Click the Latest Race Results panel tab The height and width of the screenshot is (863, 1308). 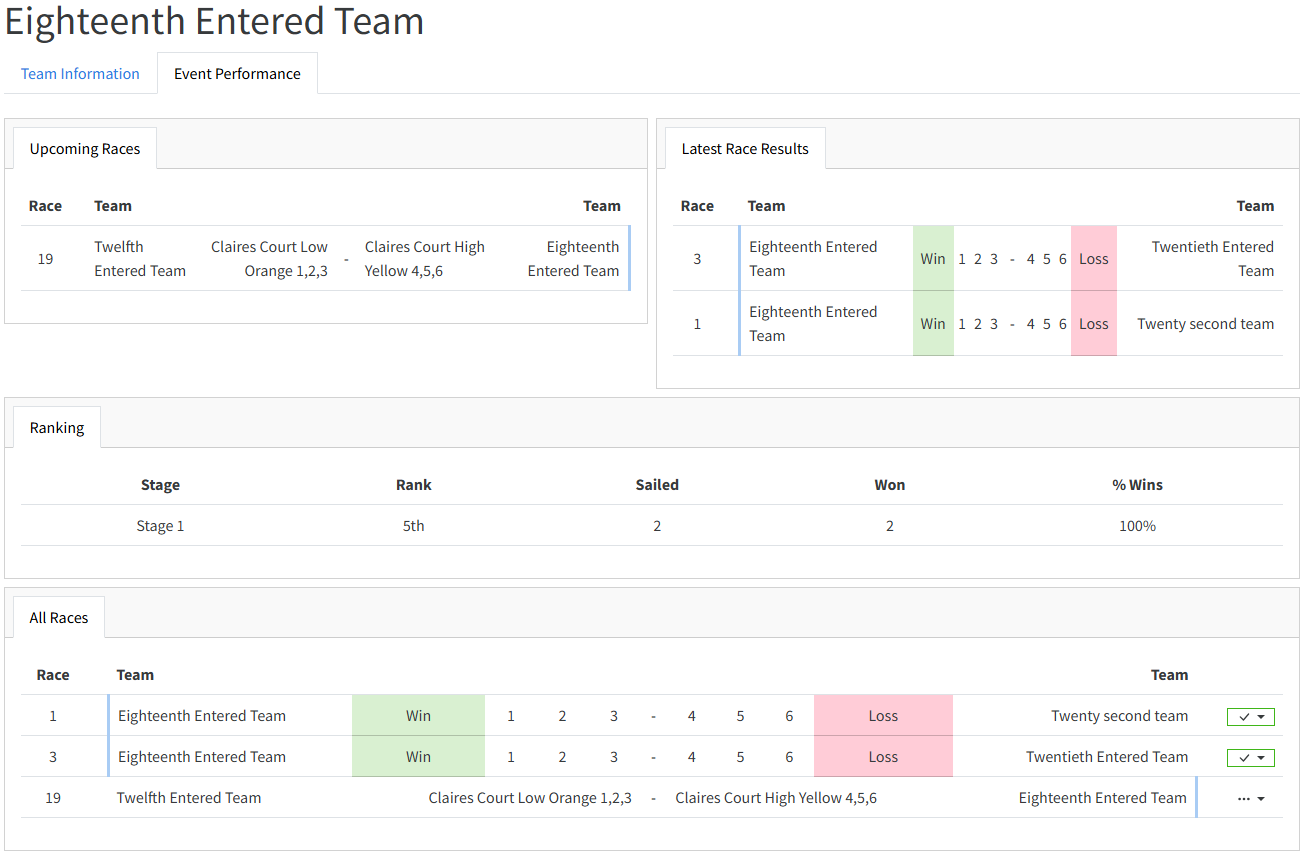[745, 149]
